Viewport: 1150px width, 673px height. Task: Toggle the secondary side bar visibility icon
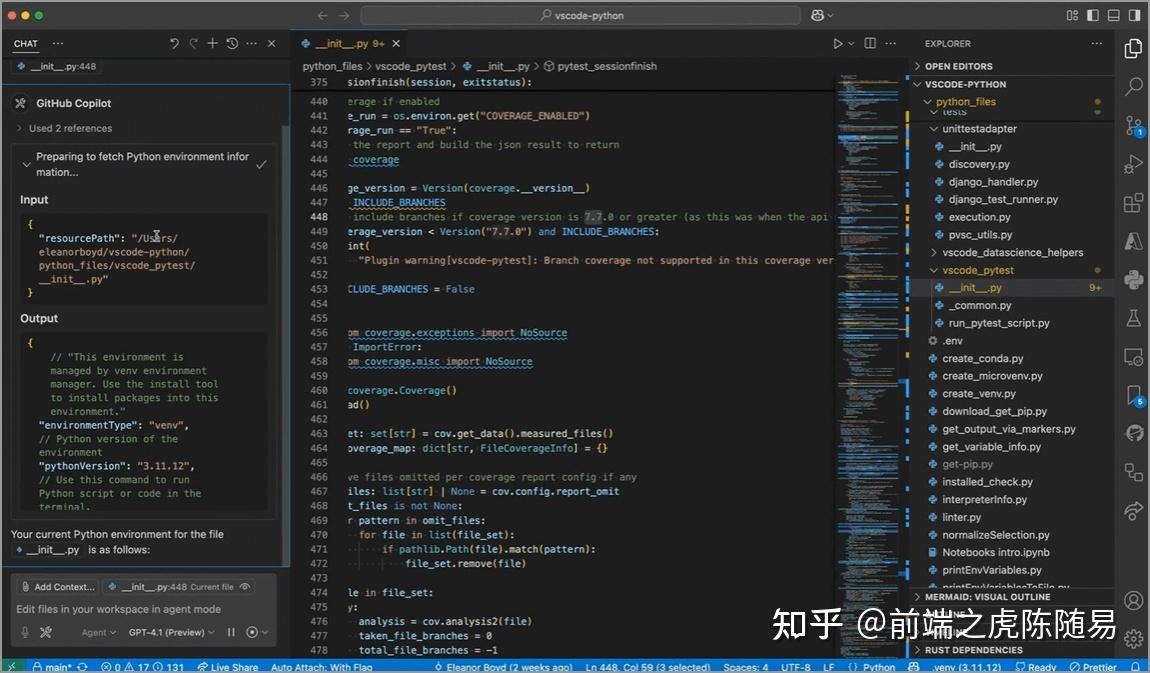1135,15
